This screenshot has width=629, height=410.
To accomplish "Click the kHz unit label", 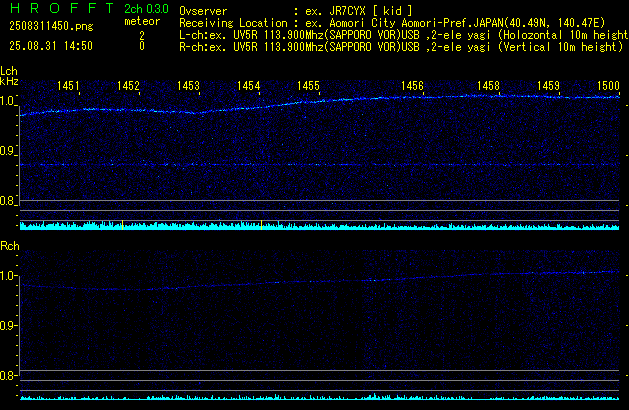I will point(9,81).
